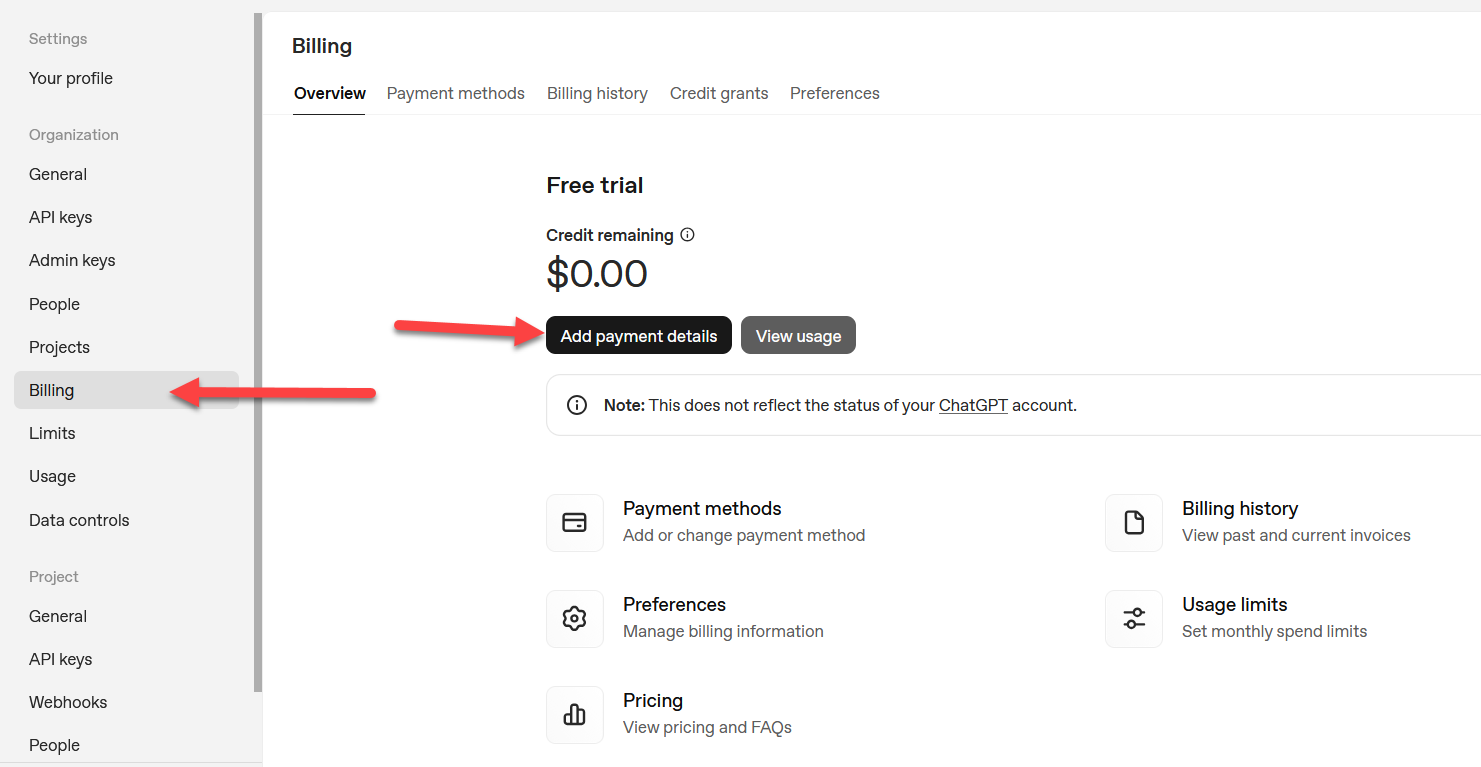Image resolution: width=1481 pixels, height=767 pixels.
Task: Open the Projects sidebar item
Action: (59, 347)
